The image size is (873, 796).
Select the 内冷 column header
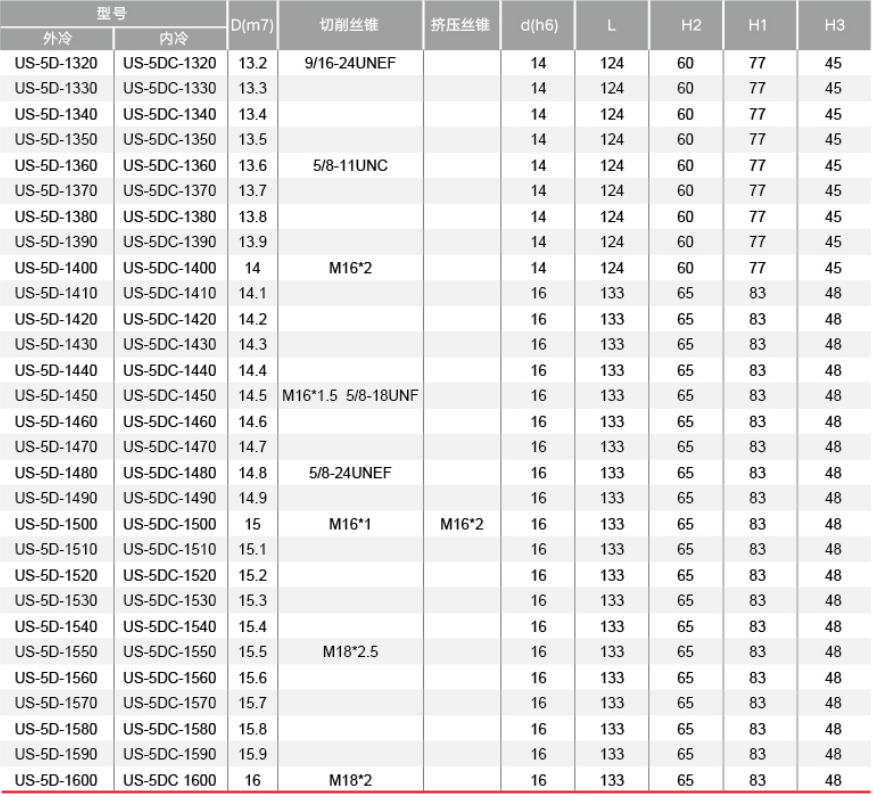[172, 39]
